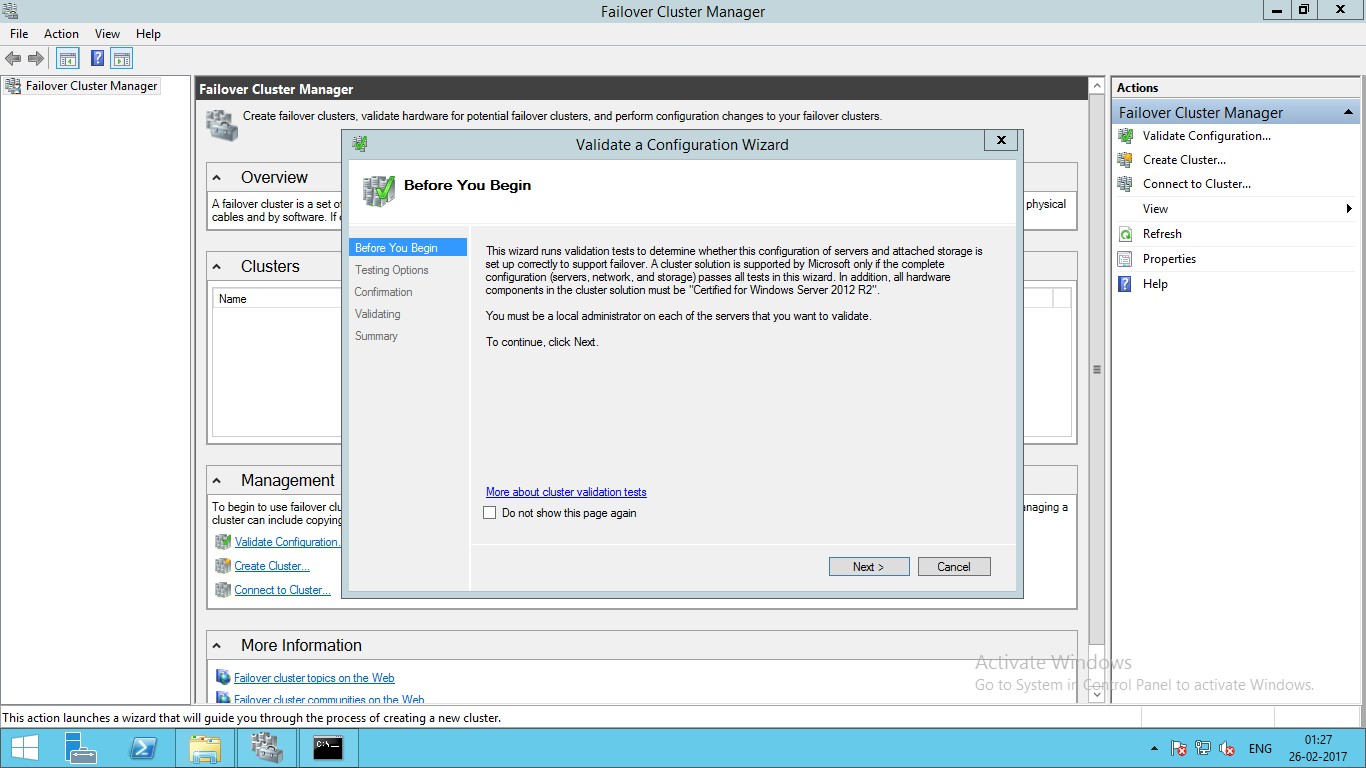This screenshot has width=1366, height=768.
Task: Open More about cluster validation tests link
Action: (x=566, y=492)
